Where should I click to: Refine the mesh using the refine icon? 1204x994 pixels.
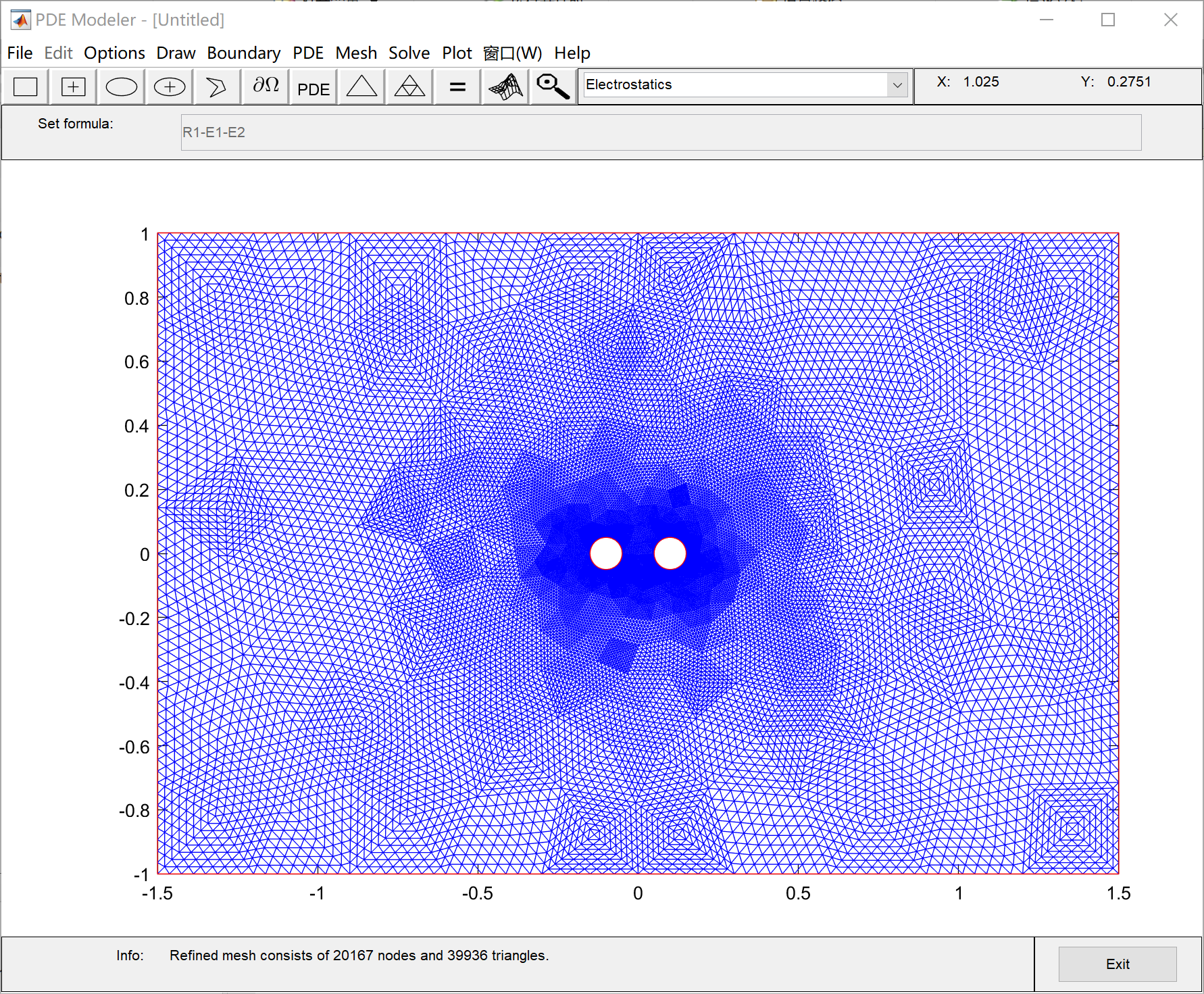click(409, 86)
